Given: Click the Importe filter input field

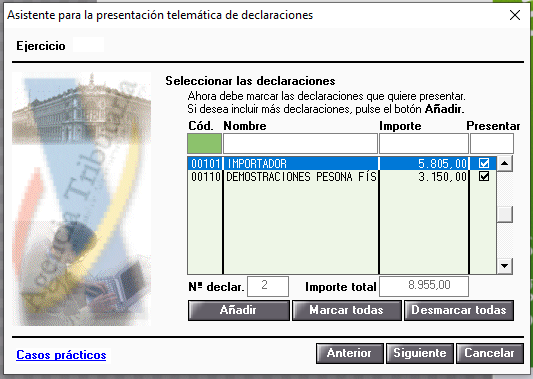Looking at the screenshot, I should [x=424, y=143].
